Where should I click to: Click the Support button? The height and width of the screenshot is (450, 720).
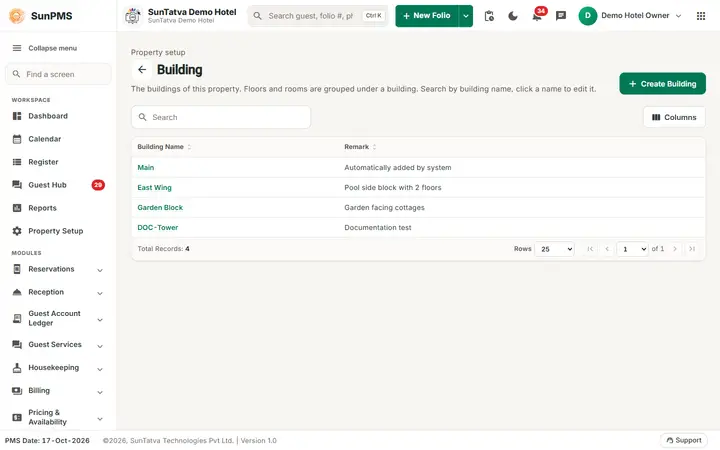[x=683, y=440]
